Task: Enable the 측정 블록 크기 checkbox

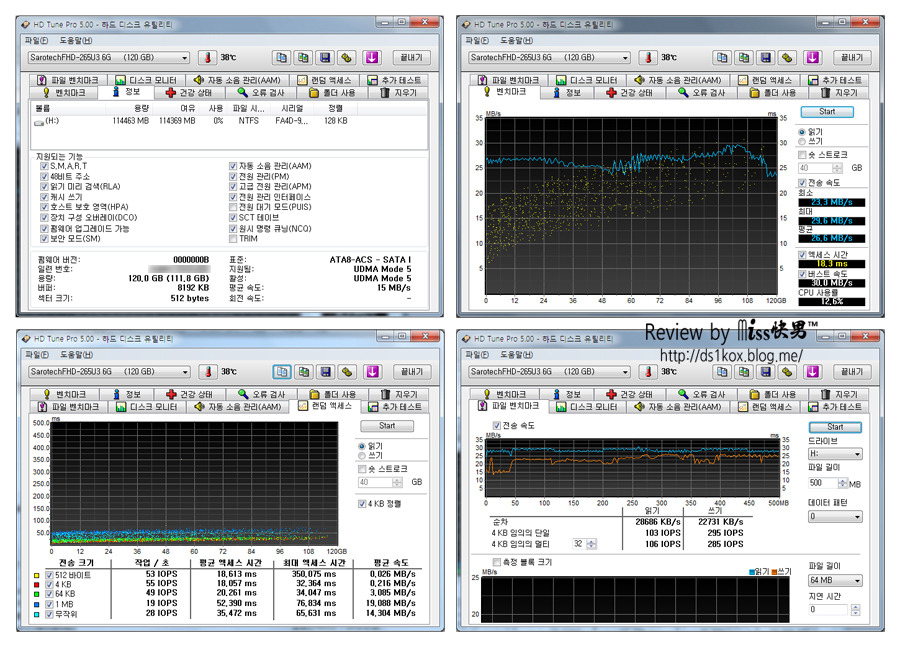Action: pyautogui.click(x=496, y=562)
